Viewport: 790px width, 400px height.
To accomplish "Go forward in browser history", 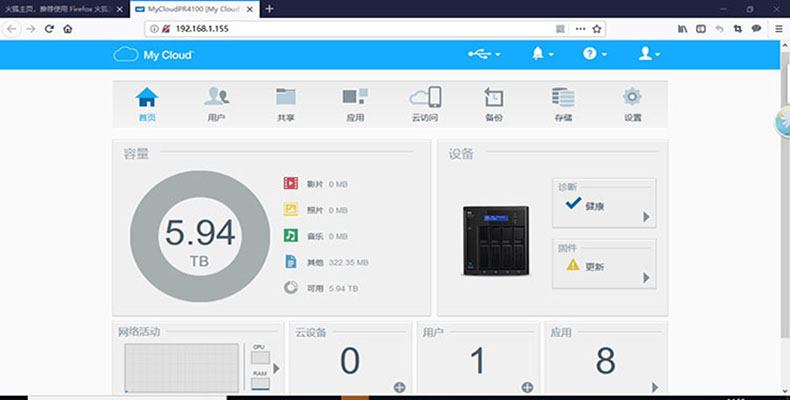I will coord(31,29).
